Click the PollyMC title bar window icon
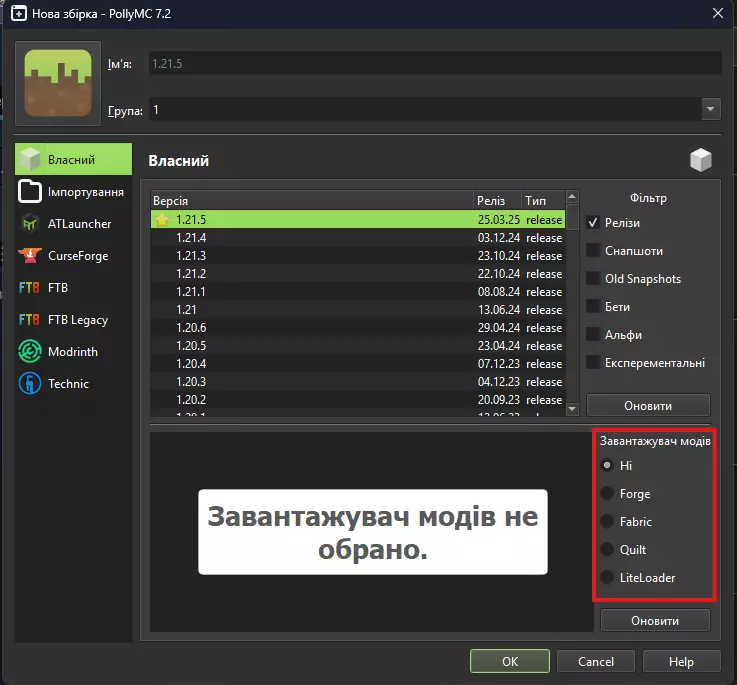 (18, 13)
